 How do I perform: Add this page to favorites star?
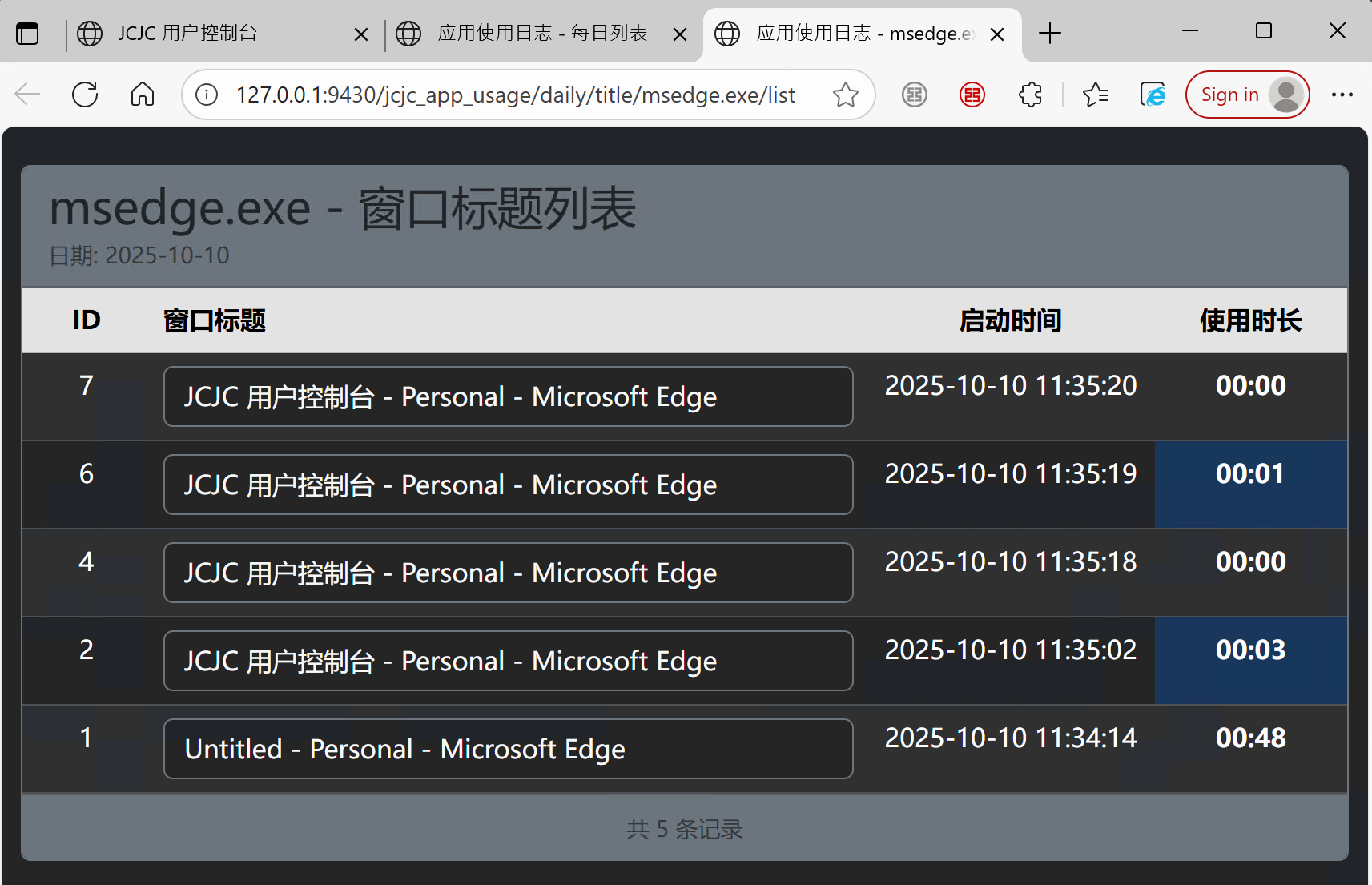(x=845, y=95)
